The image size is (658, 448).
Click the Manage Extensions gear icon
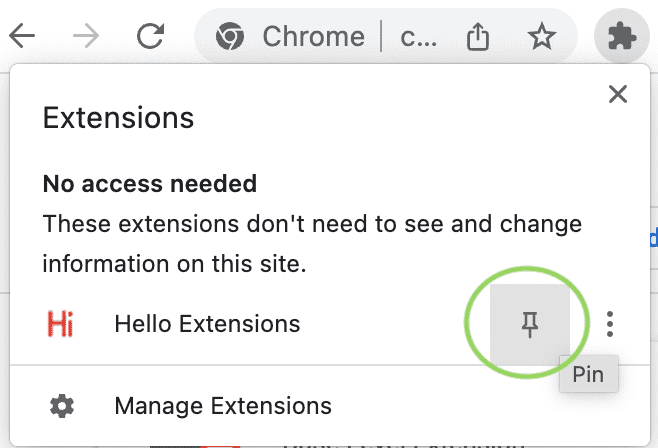coord(62,406)
